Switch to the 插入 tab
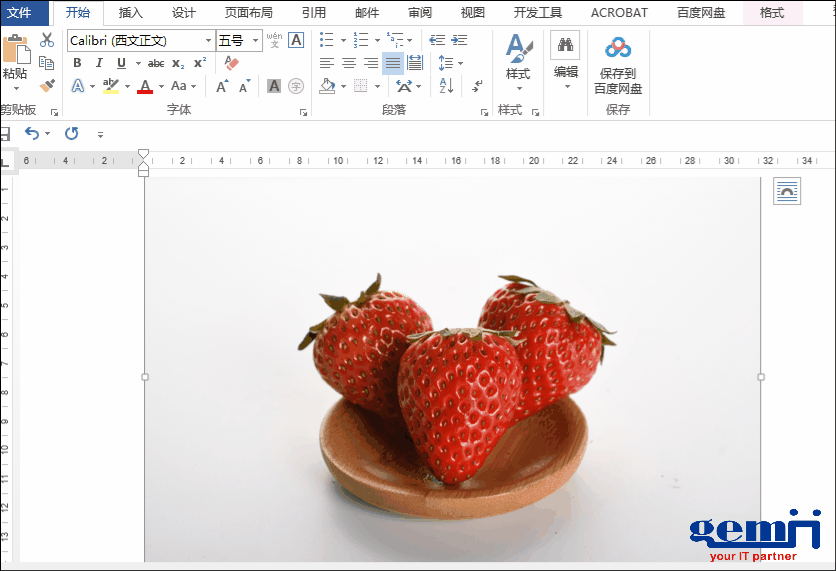Viewport: 836px width, 571px height. click(x=130, y=13)
